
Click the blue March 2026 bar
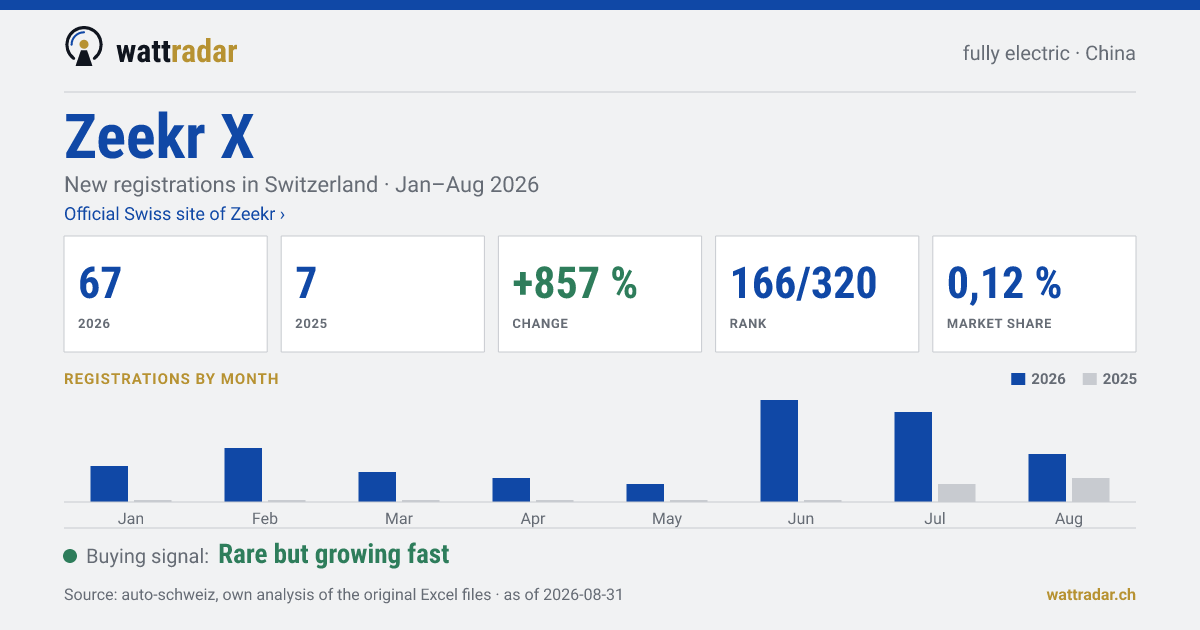pyautogui.click(x=377, y=487)
